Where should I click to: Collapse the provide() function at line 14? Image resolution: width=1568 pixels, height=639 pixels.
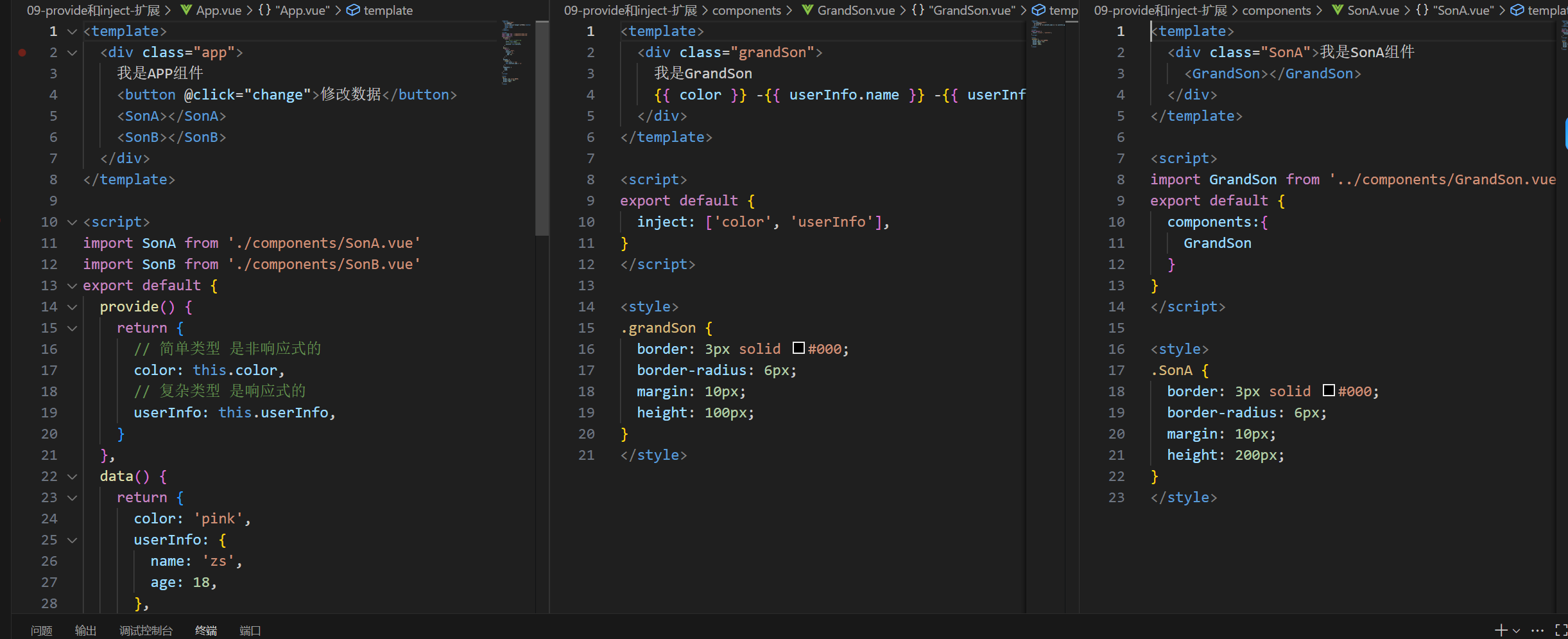pos(72,307)
